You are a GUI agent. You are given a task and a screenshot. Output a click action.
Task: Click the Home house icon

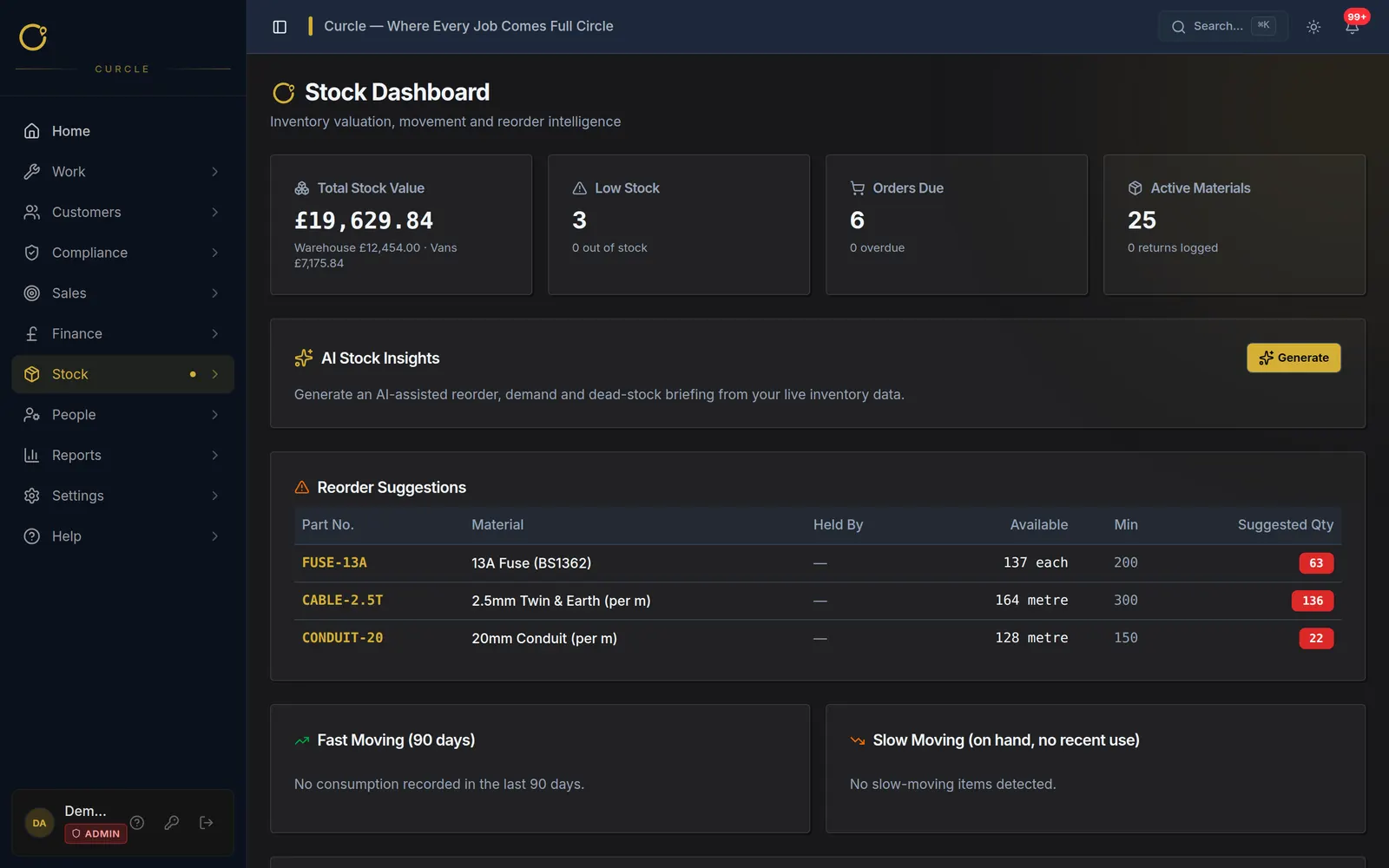(32, 131)
